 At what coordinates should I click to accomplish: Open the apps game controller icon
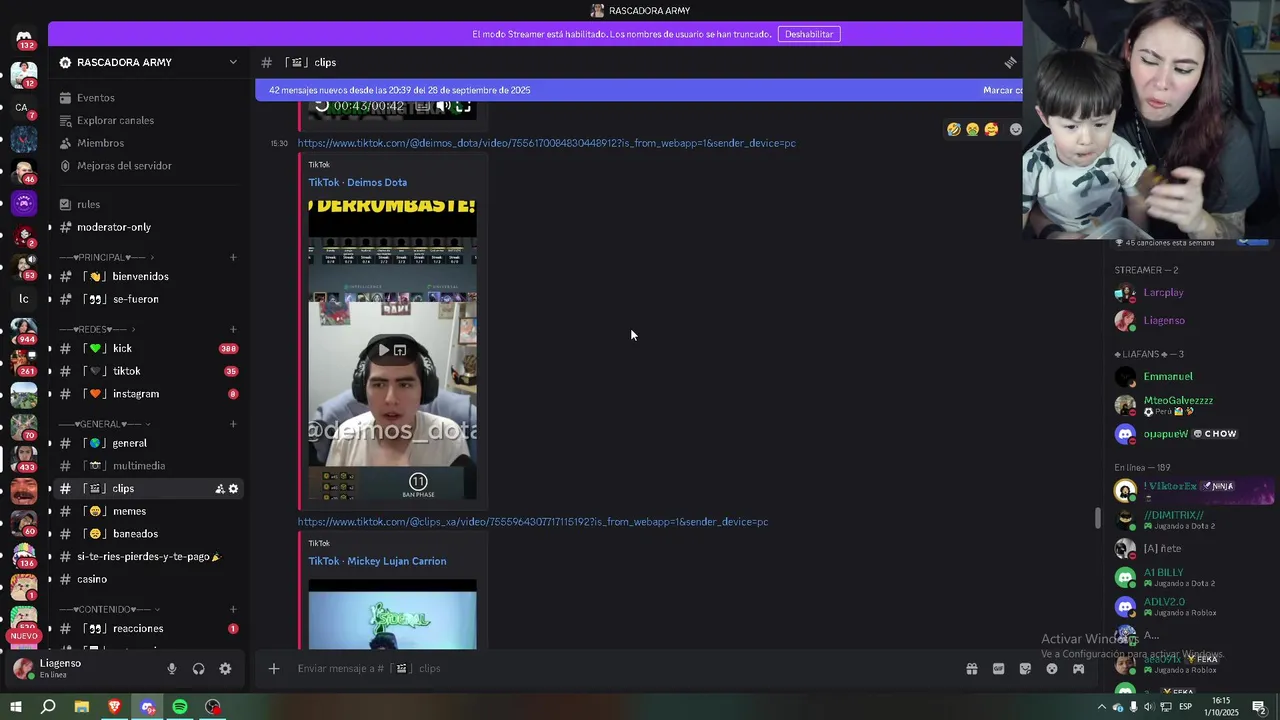[x=1078, y=669]
